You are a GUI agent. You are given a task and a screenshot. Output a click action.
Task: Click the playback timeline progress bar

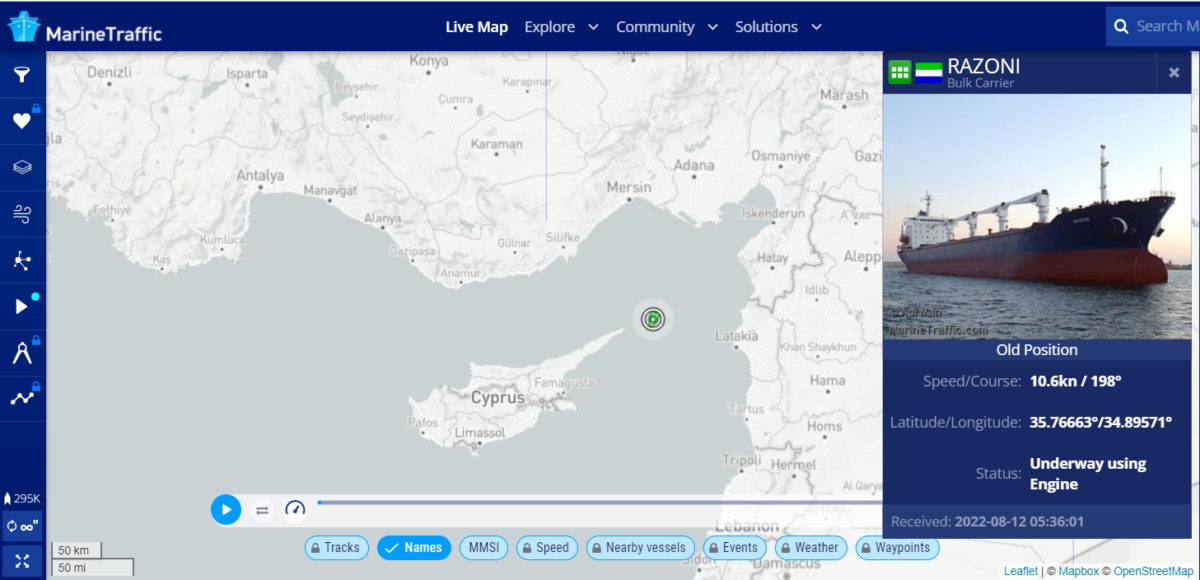(x=600, y=502)
